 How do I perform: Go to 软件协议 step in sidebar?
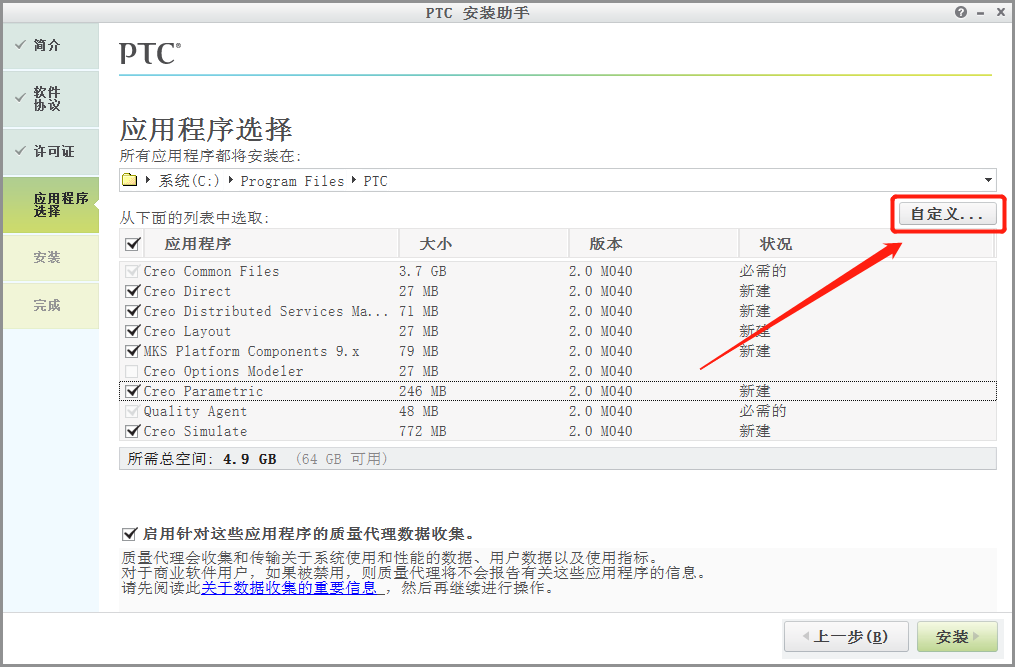pos(51,98)
